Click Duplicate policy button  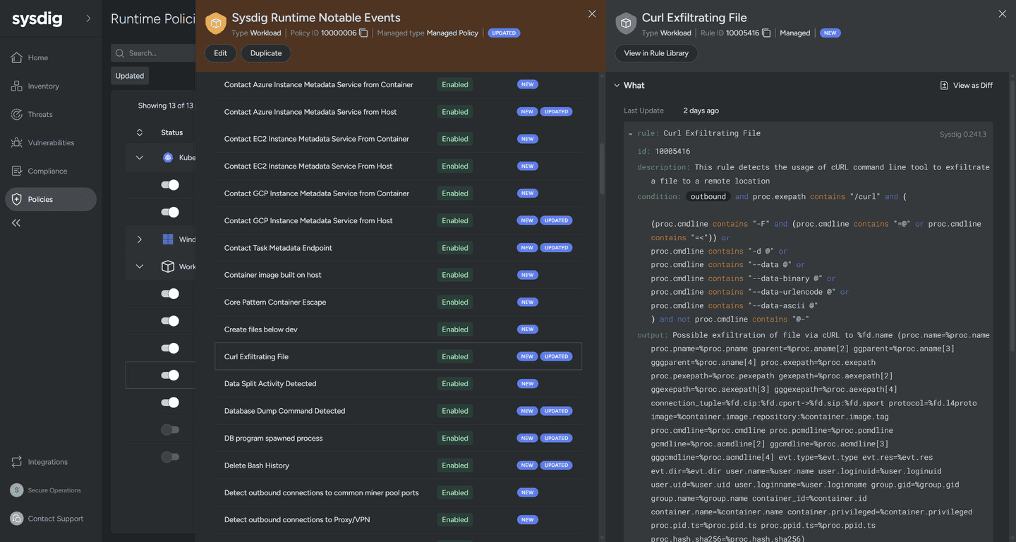tap(266, 53)
